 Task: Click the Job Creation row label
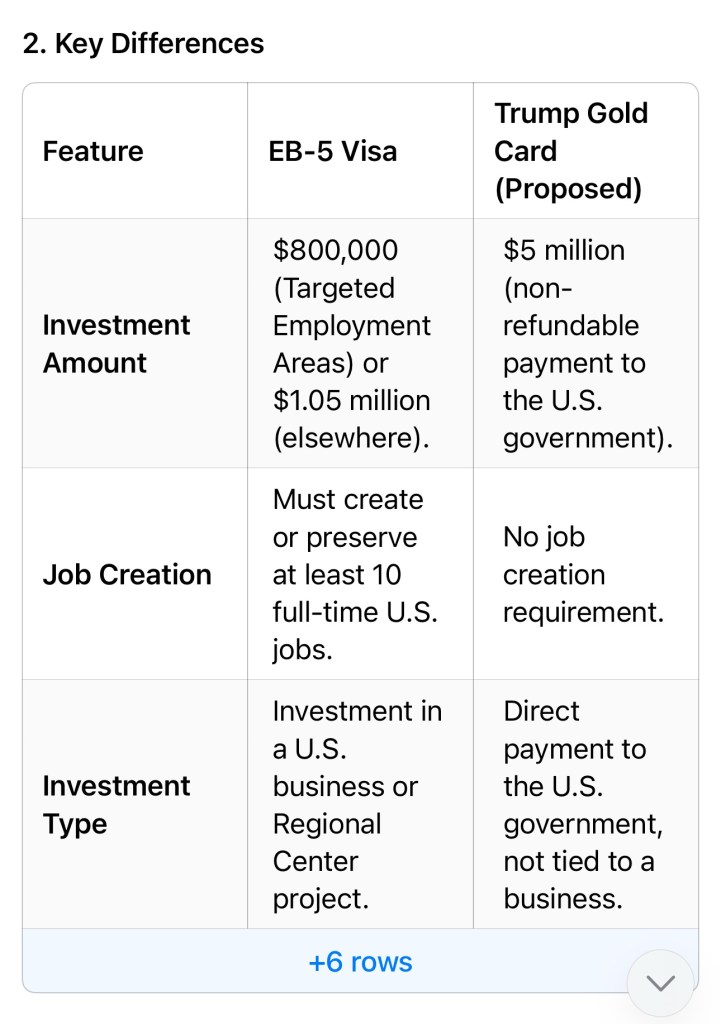coord(127,575)
